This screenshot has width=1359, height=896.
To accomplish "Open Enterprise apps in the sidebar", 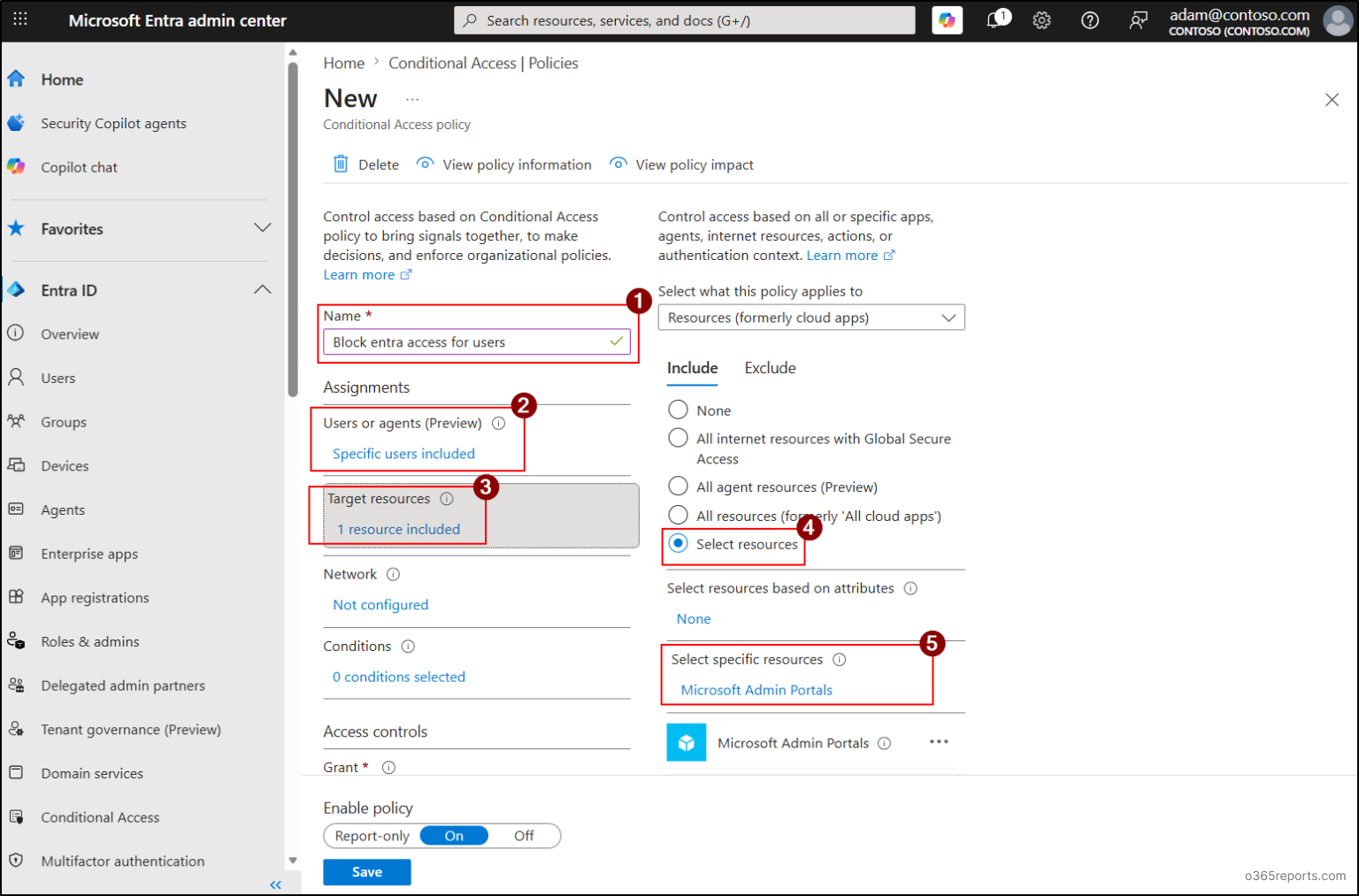I will [x=89, y=554].
